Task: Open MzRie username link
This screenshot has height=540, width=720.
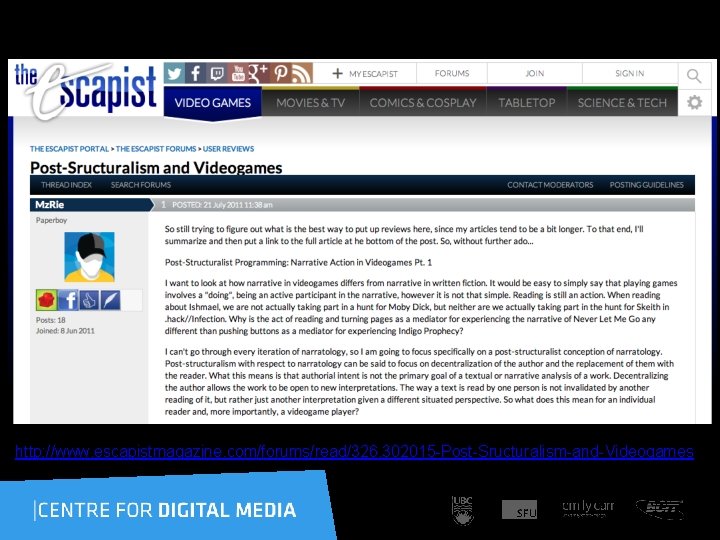Action: [50, 205]
